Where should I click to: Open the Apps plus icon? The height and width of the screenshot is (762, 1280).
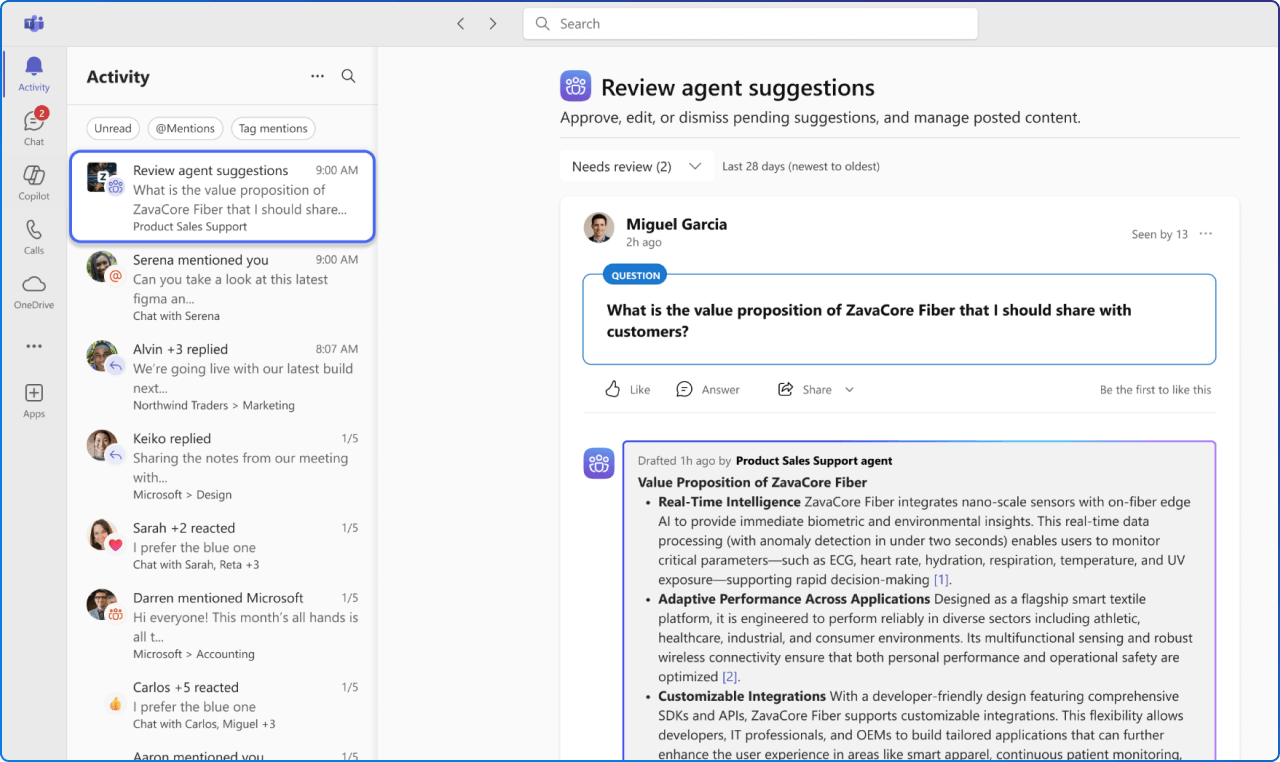[34, 399]
